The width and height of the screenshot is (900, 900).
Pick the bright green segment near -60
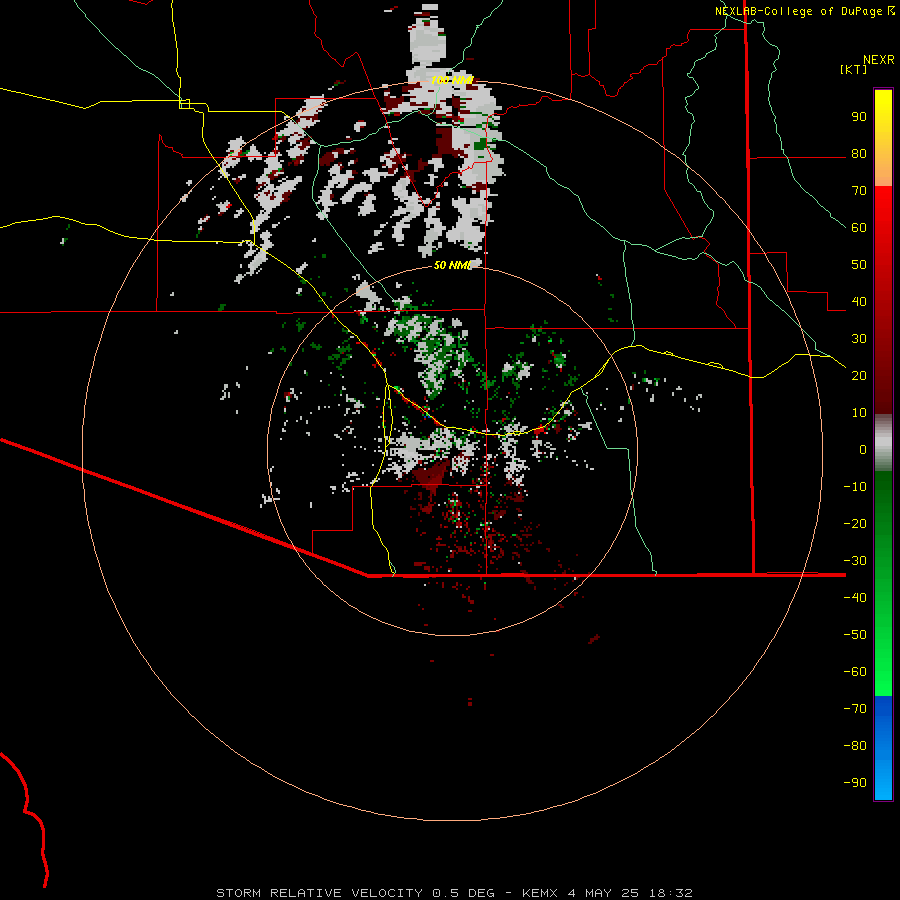[883, 672]
